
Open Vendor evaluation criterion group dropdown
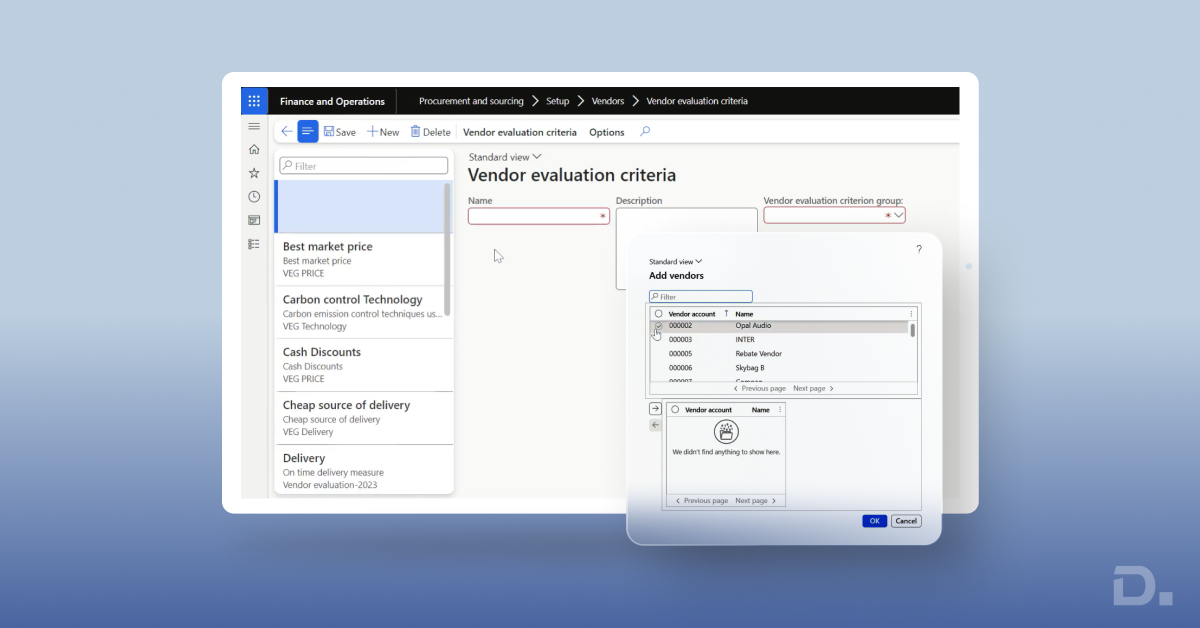898,215
